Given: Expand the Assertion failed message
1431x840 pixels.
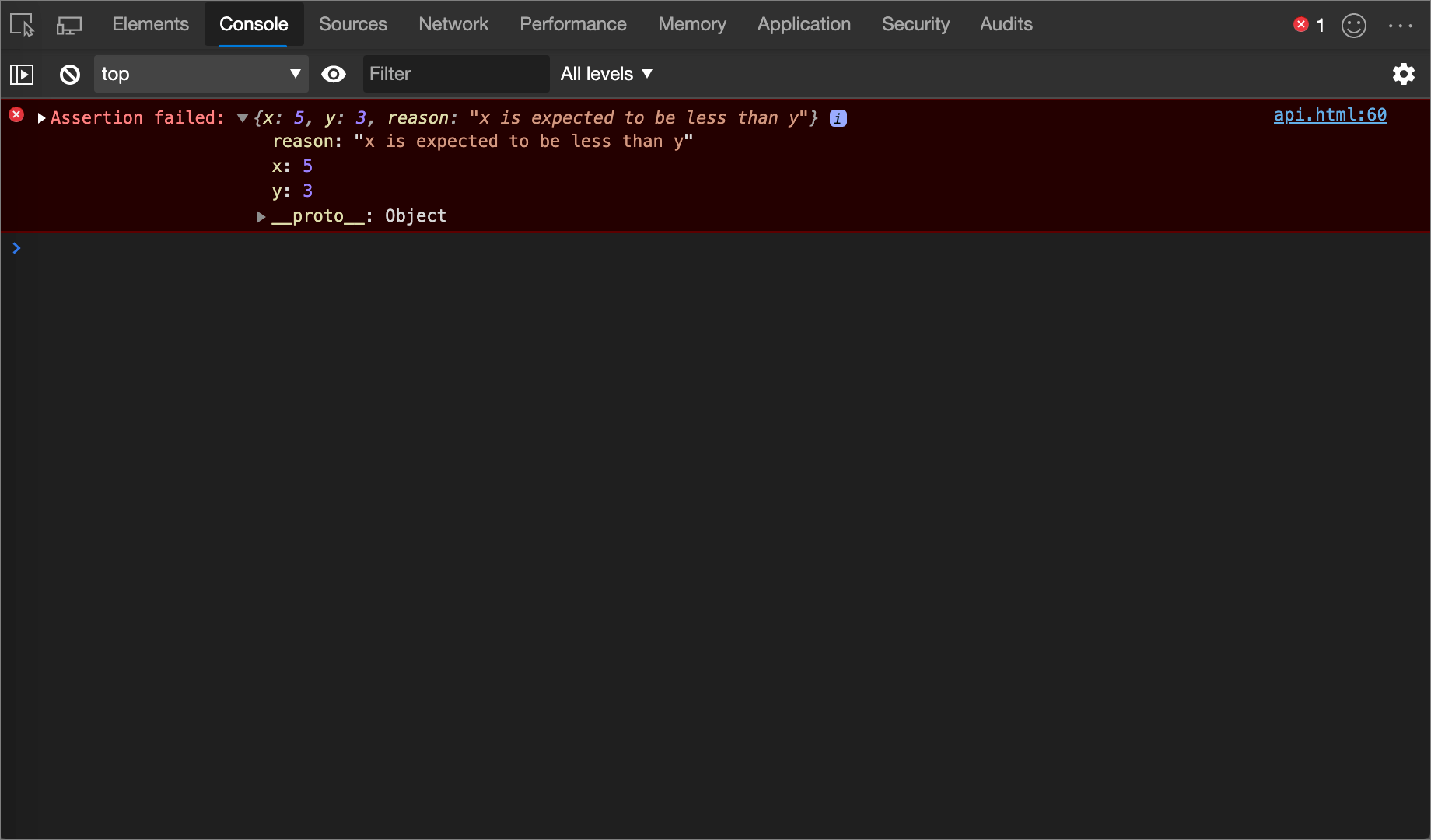Looking at the screenshot, I should [41, 118].
